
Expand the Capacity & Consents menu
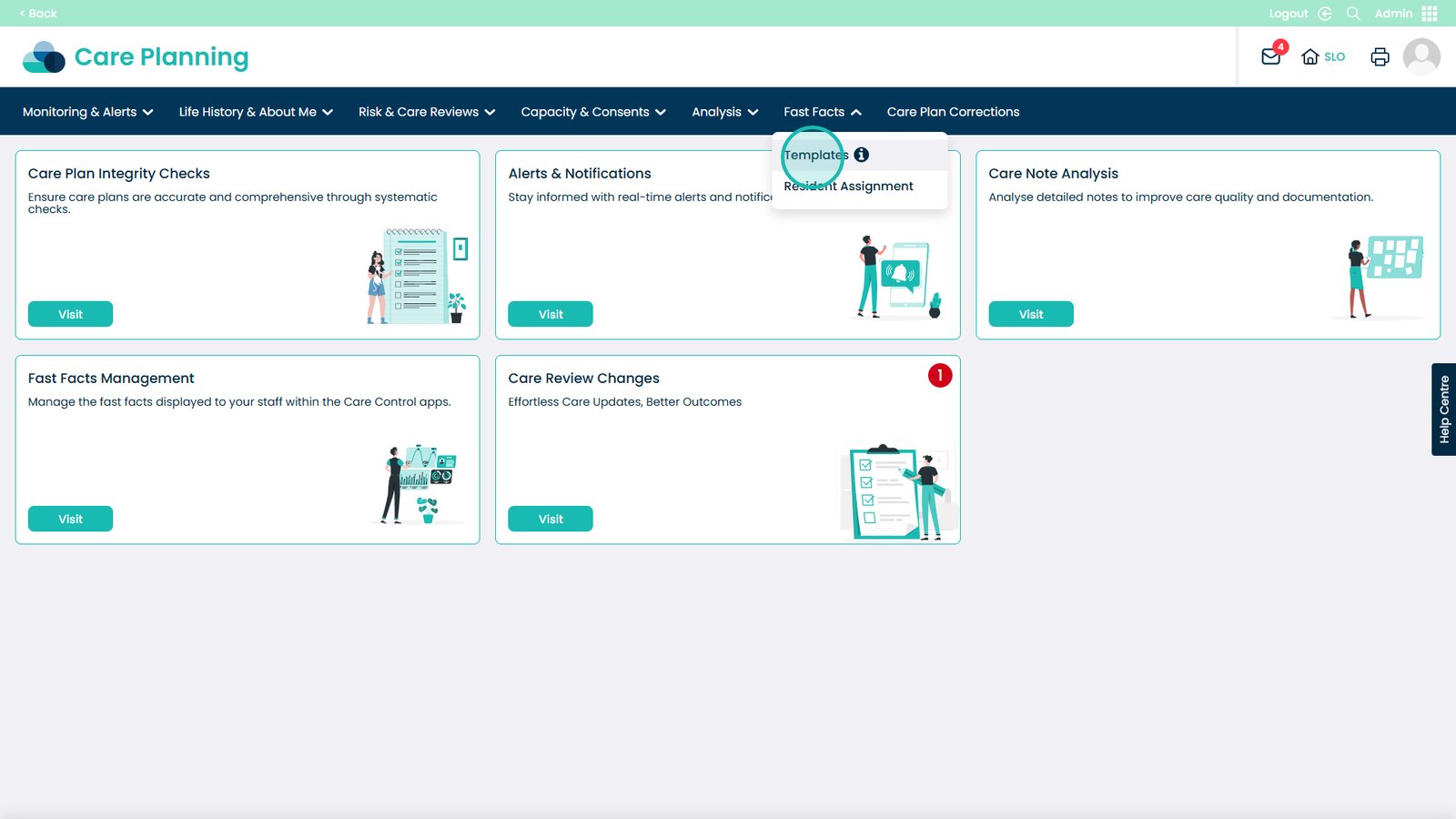click(592, 112)
